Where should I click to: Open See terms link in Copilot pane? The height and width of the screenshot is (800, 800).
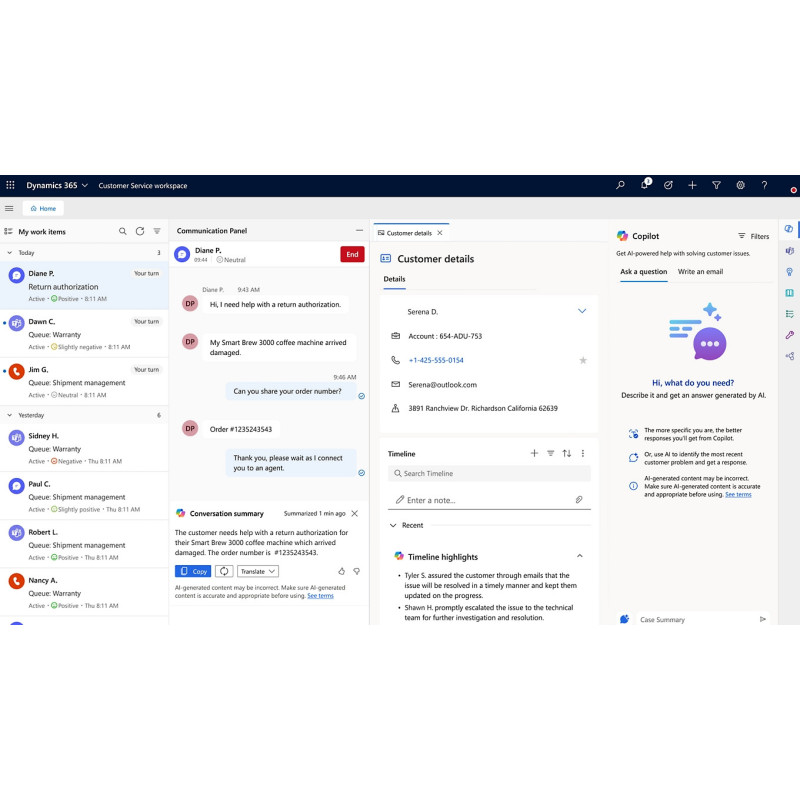point(738,494)
